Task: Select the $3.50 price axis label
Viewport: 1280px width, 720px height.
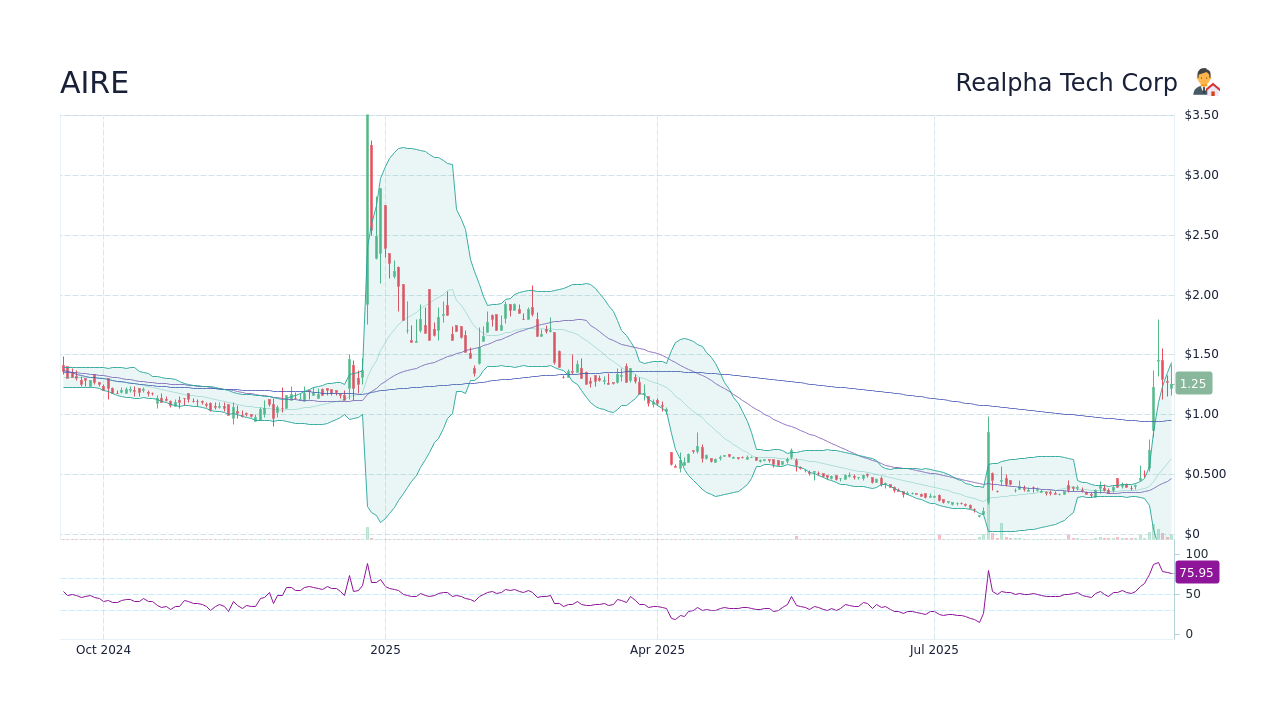Action: click(1199, 114)
